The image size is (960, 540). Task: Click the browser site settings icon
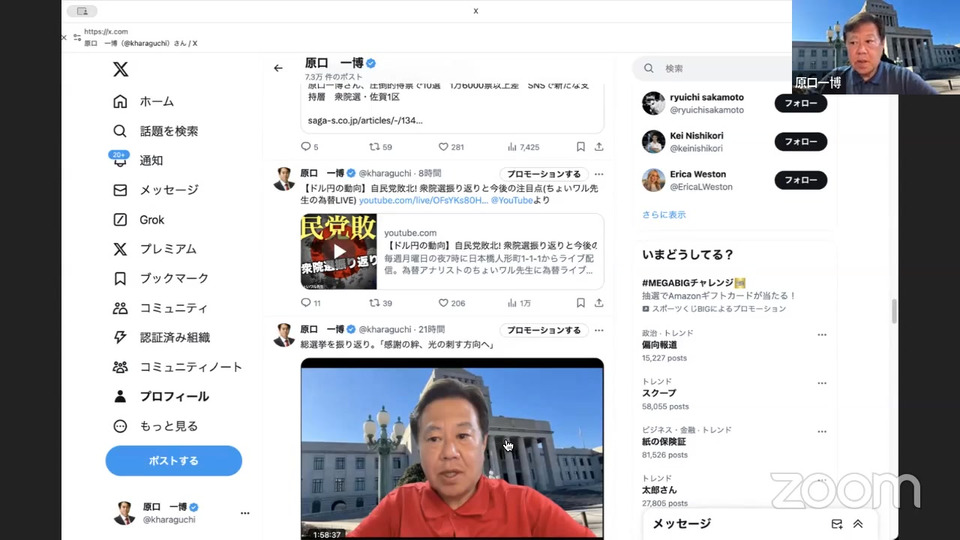pos(77,37)
